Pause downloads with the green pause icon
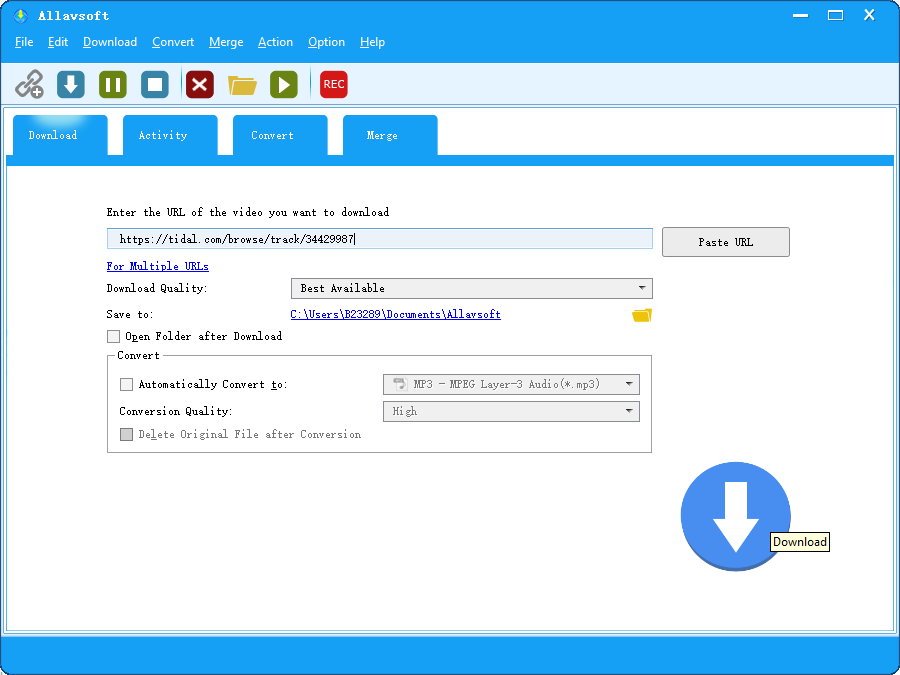 click(x=113, y=84)
